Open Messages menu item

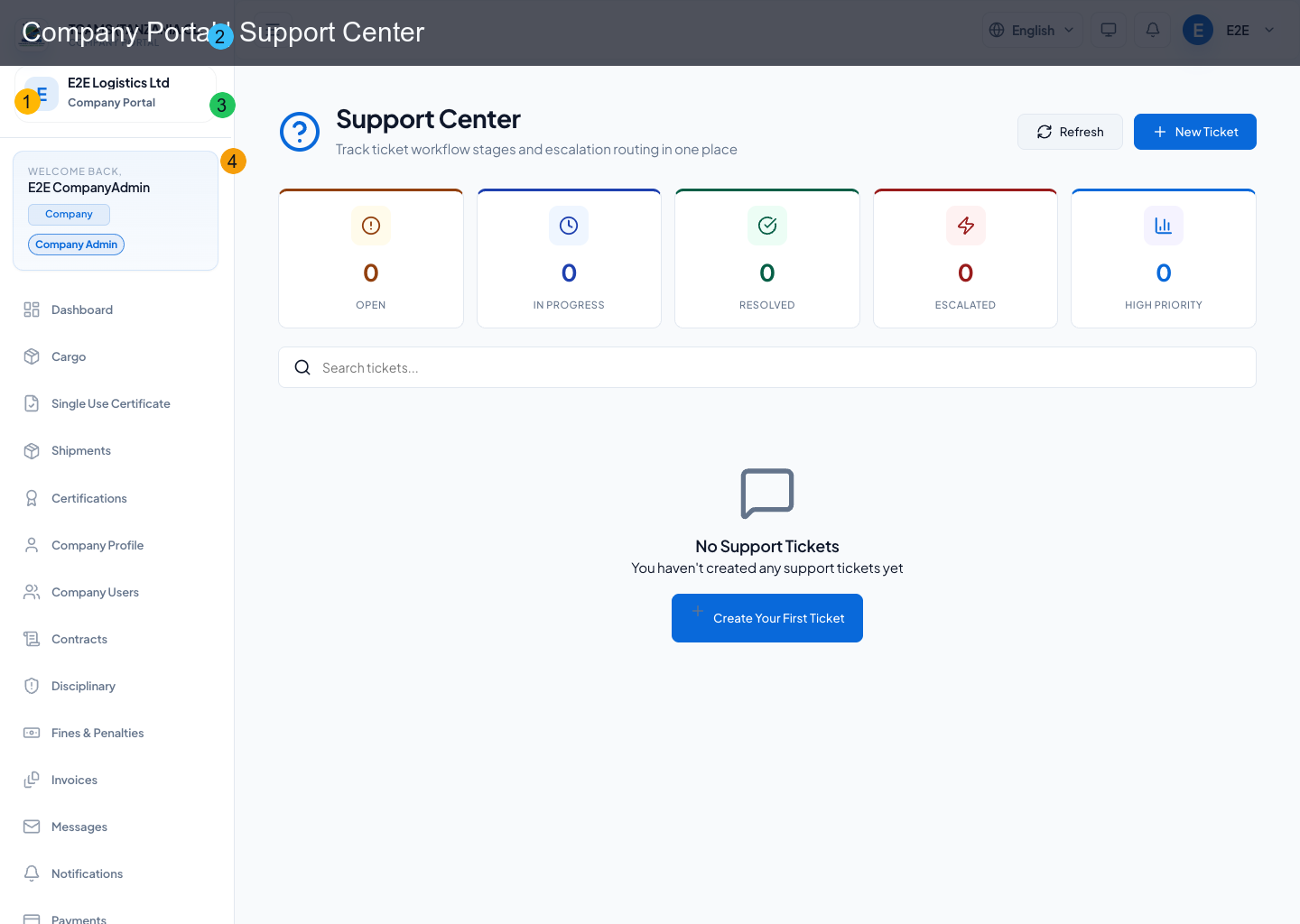point(117,827)
